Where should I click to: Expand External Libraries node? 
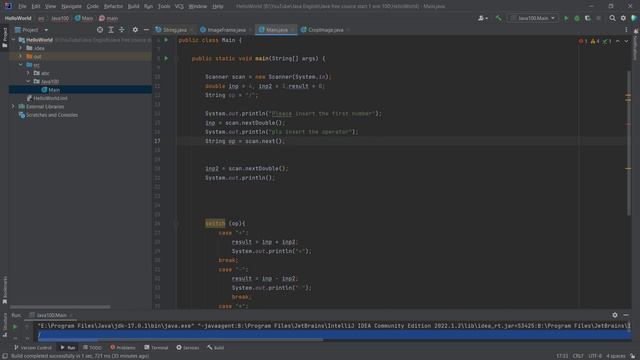(x=13, y=107)
